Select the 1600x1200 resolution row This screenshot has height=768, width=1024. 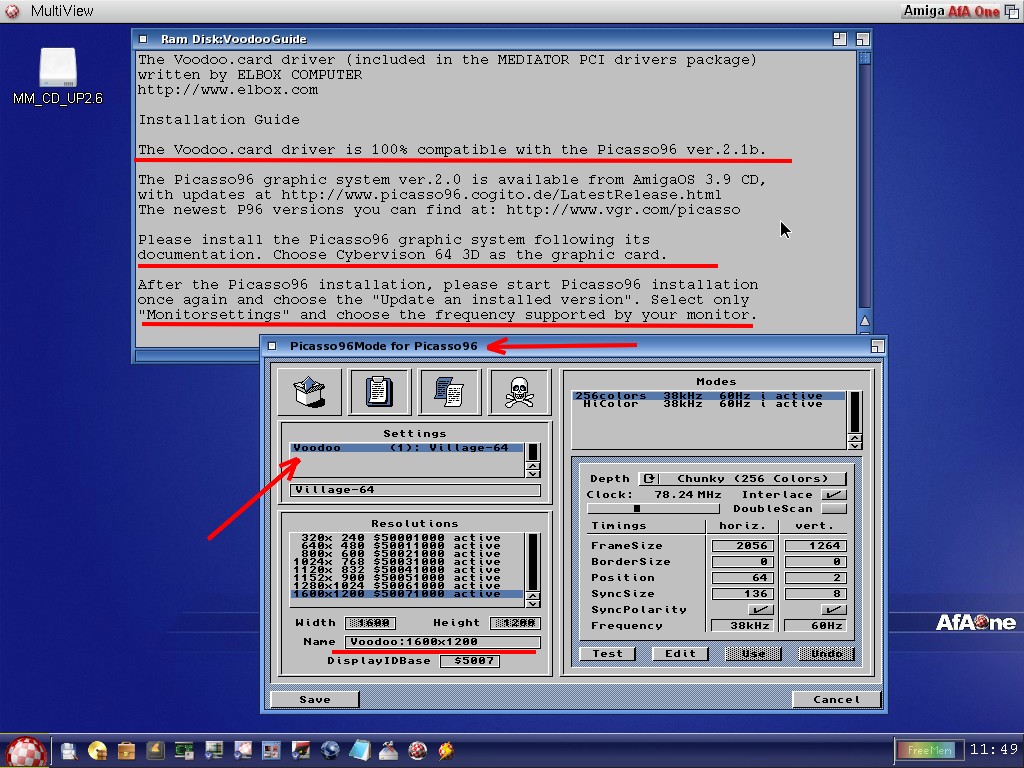click(407, 594)
